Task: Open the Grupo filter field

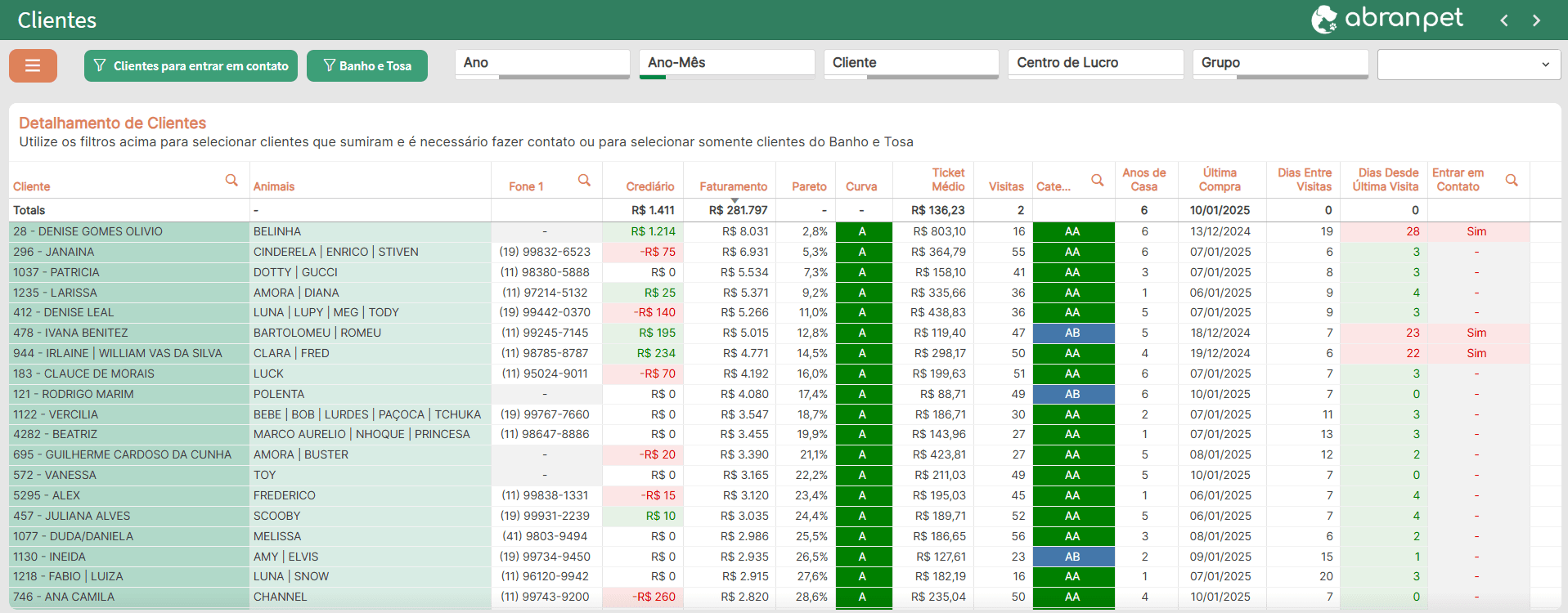Action: (x=1280, y=63)
